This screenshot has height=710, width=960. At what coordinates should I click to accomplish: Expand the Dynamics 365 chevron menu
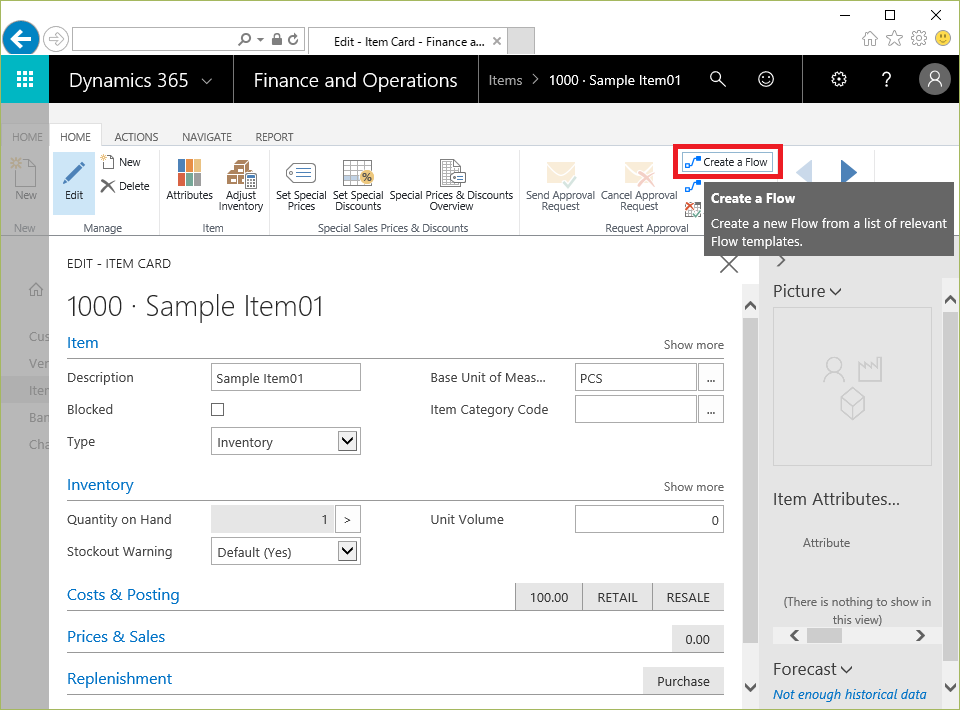click(207, 81)
